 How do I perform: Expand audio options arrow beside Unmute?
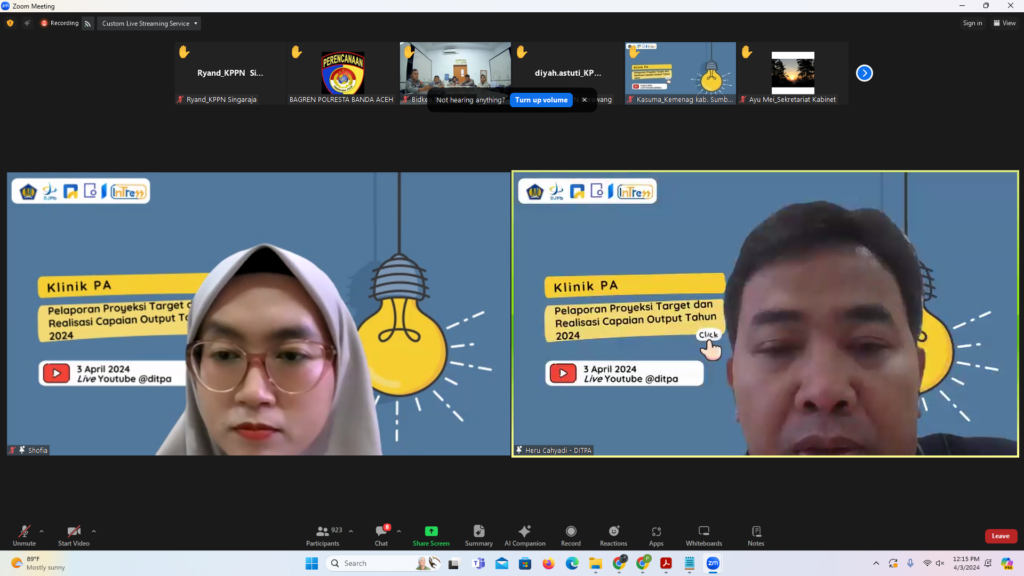click(45, 531)
